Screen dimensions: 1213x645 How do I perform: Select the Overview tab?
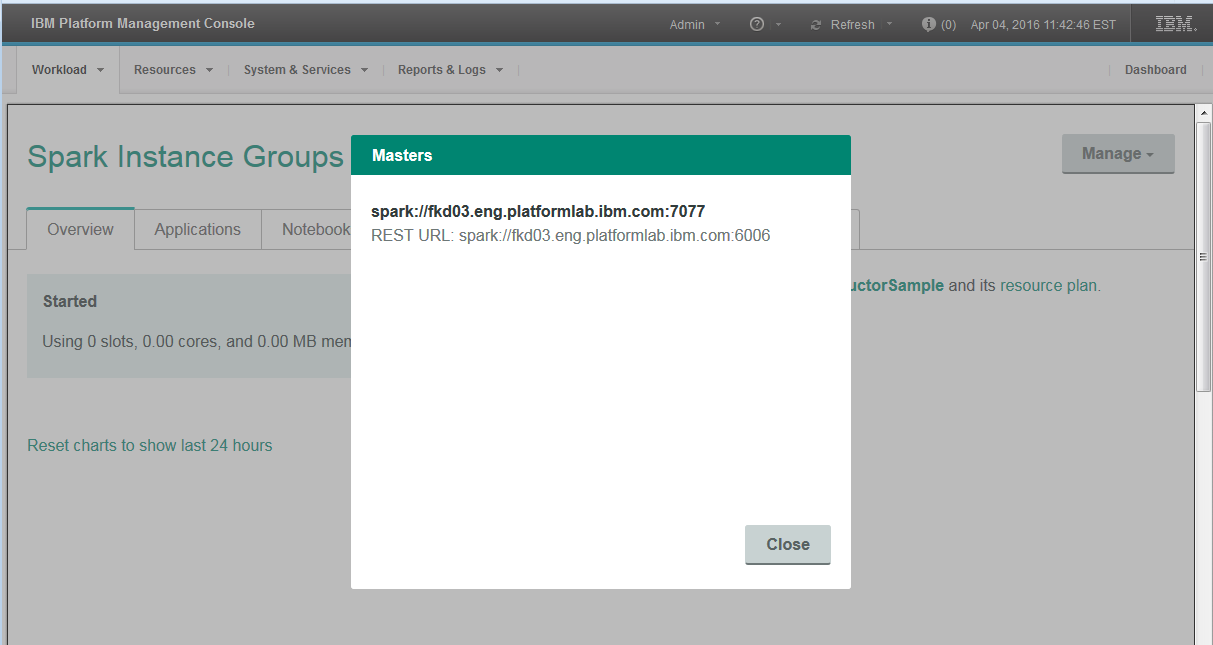click(x=81, y=229)
